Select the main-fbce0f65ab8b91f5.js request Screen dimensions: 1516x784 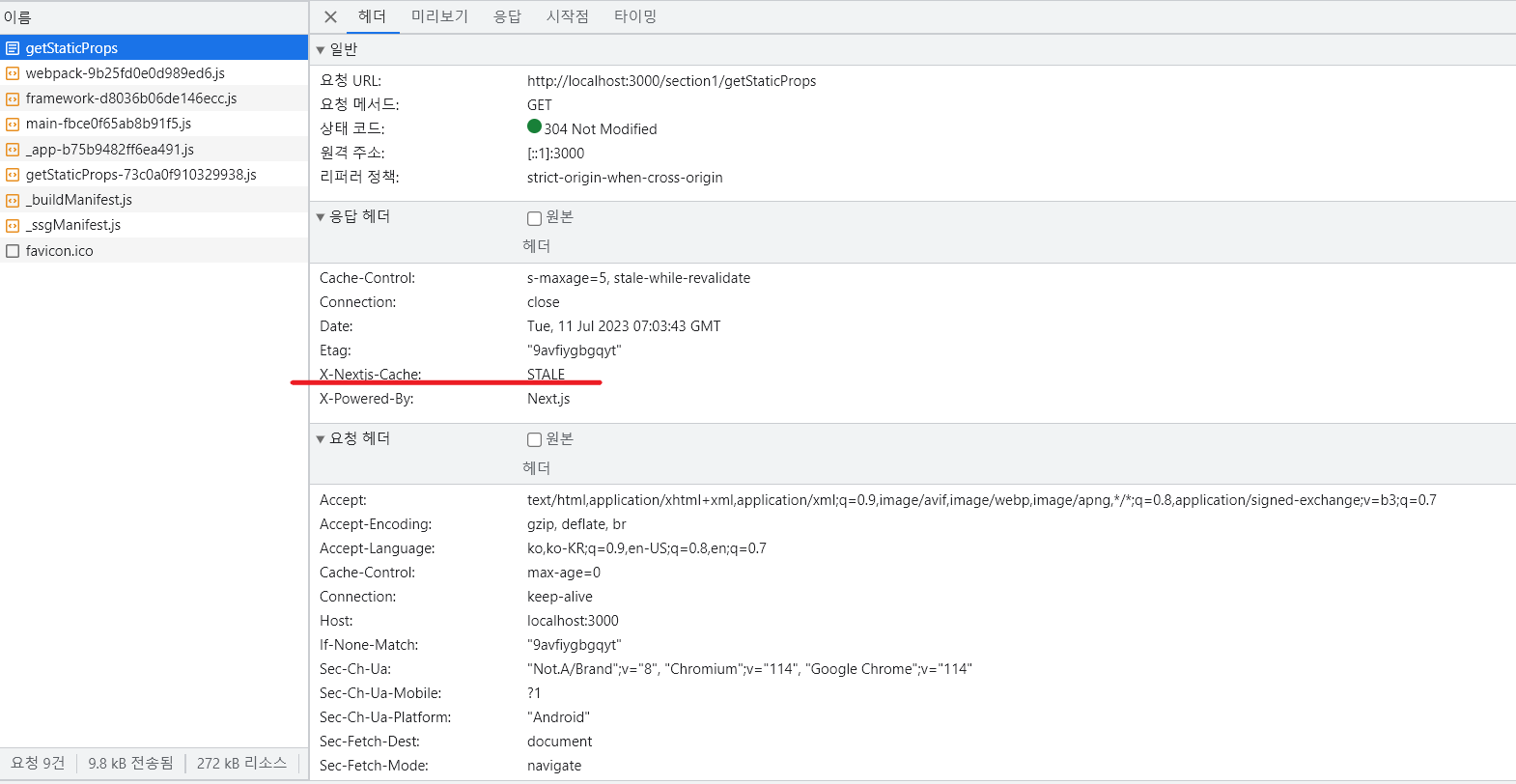pyautogui.click(x=154, y=124)
